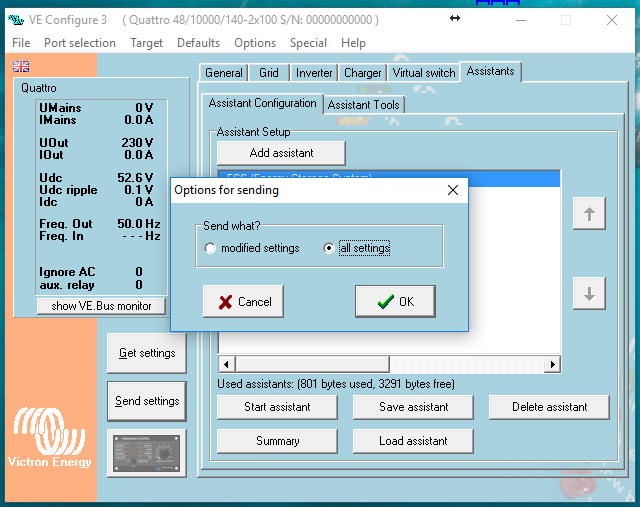Screen dimensions: 640x507
Task: Click the Summary button
Action: [x=278, y=441]
